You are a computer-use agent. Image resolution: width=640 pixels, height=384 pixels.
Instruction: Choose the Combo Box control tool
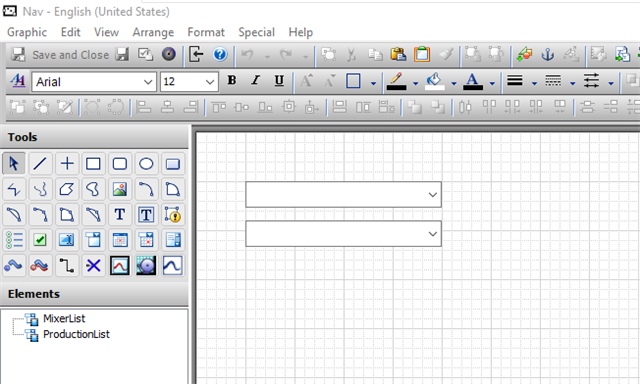pos(93,240)
